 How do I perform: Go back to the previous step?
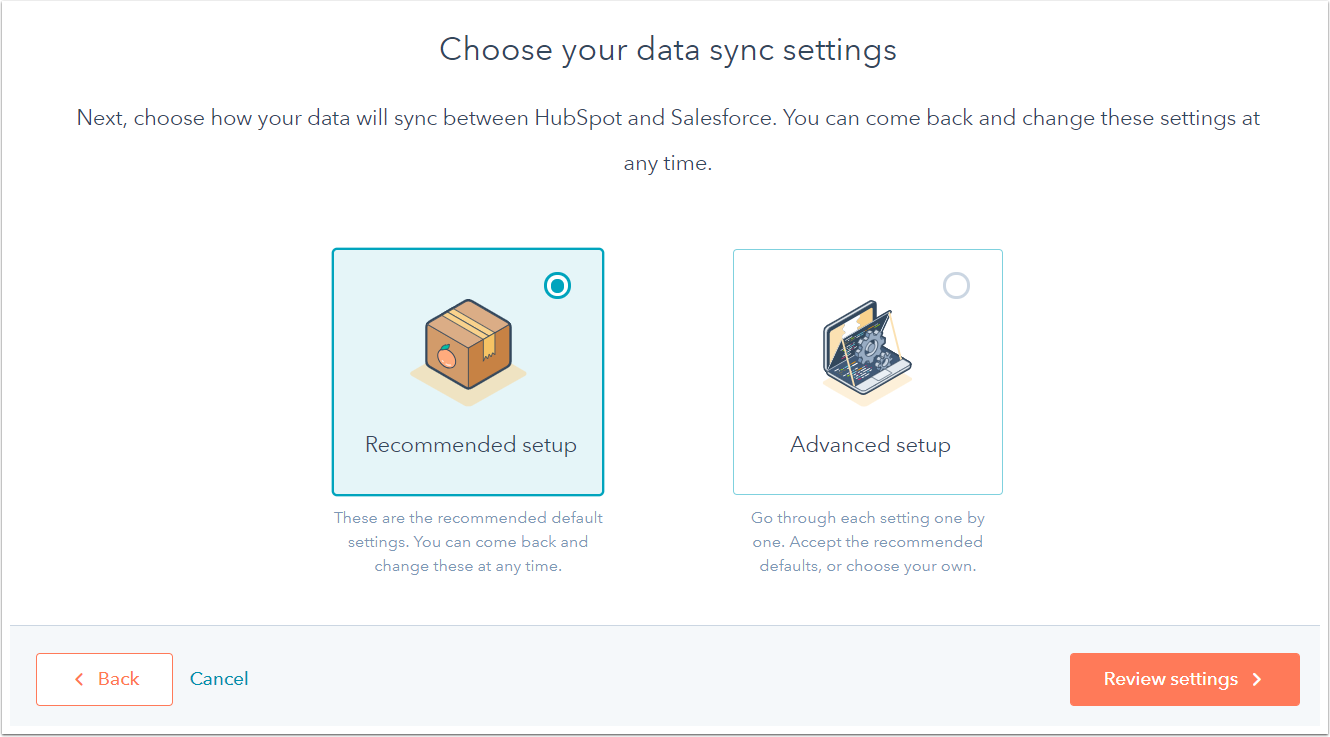104,680
